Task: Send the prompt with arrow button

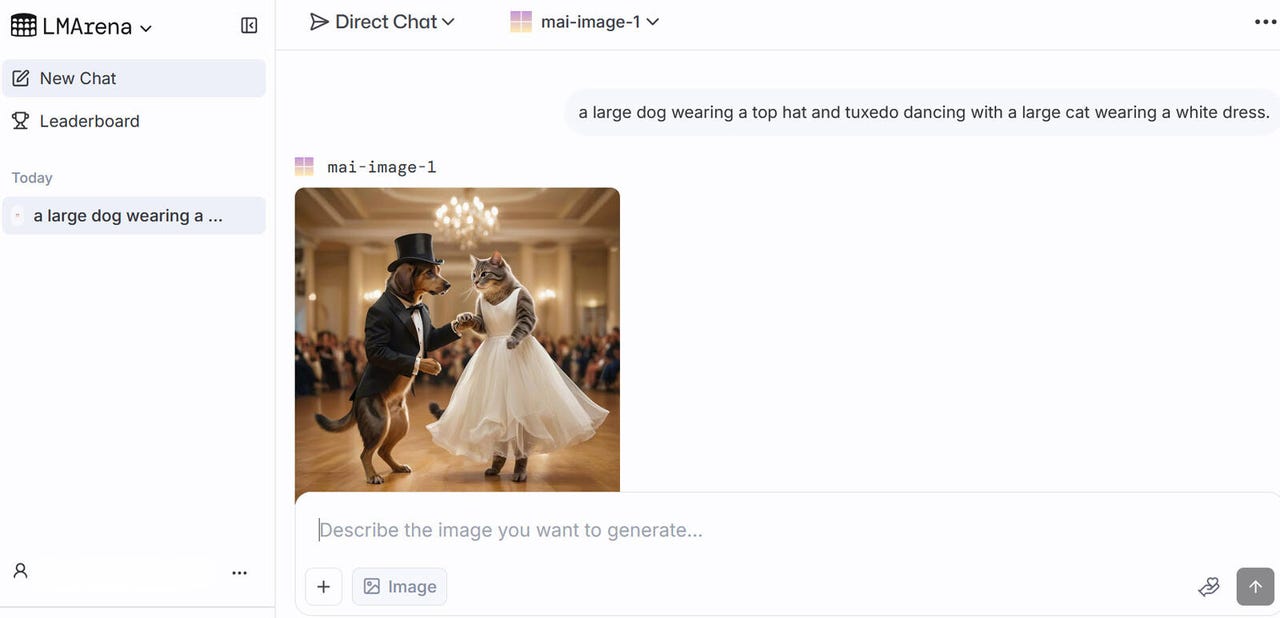Action: (x=1255, y=587)
